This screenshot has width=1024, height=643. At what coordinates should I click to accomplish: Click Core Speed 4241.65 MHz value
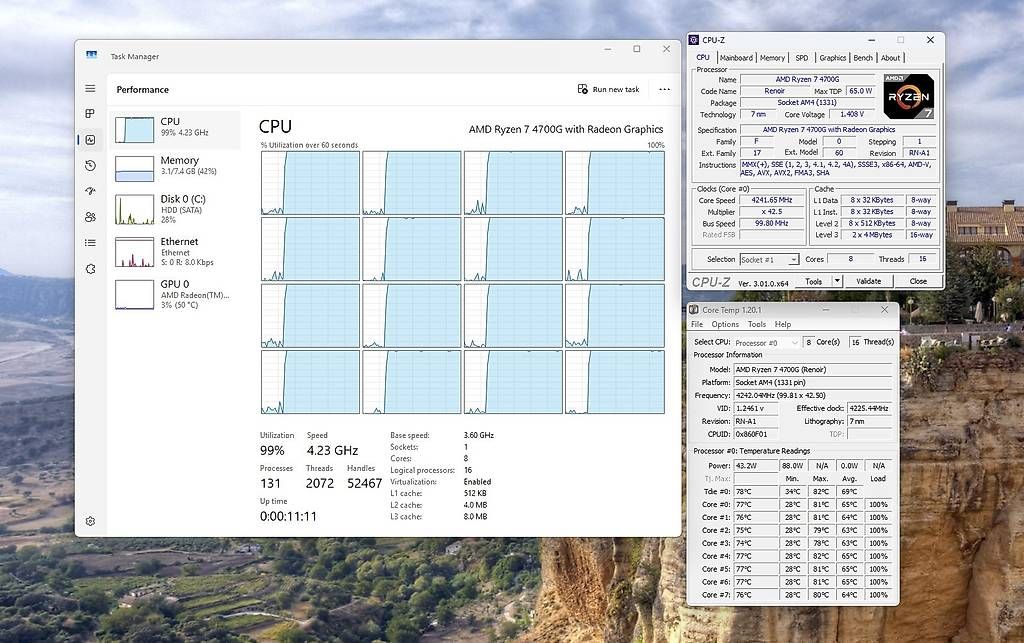coord(772,200)
